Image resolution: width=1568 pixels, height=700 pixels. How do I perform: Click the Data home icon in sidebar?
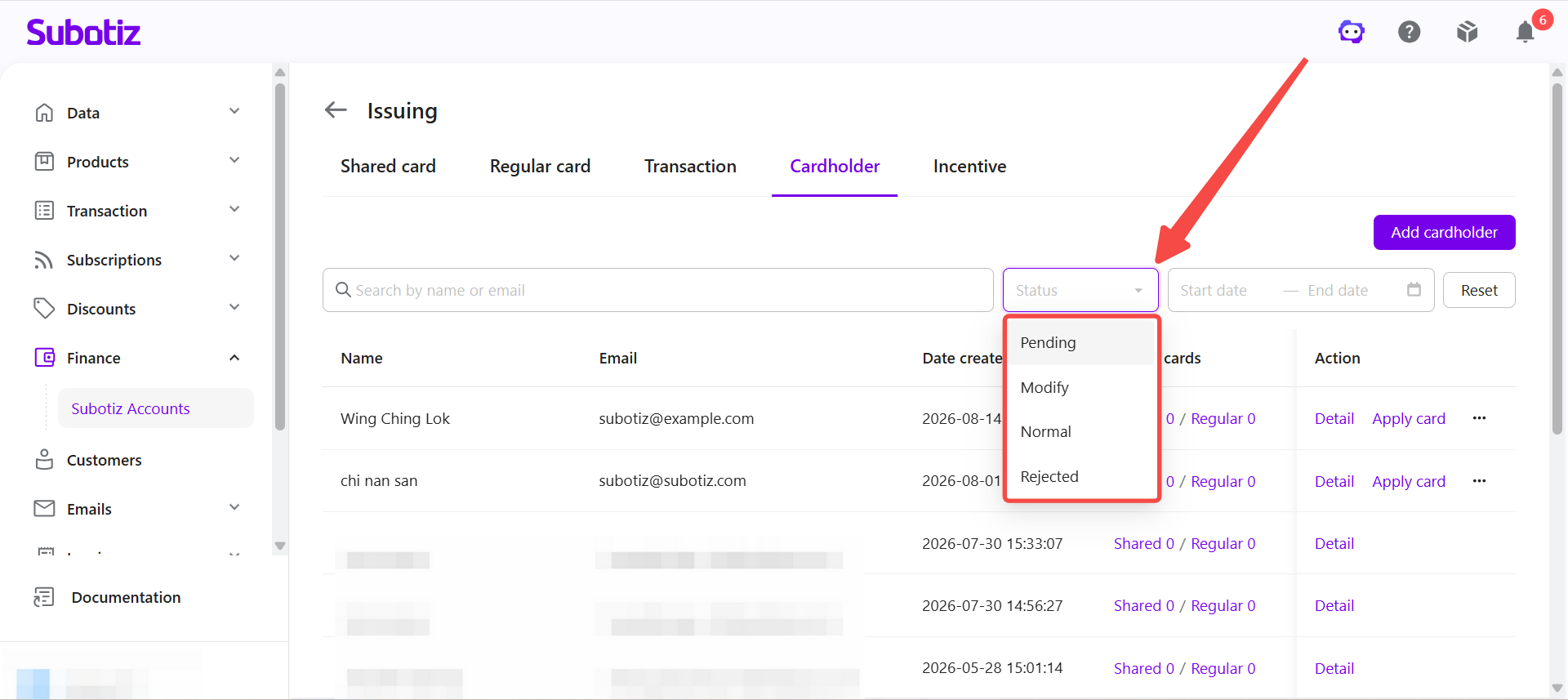pyautogui.click(x=44, y=112)
